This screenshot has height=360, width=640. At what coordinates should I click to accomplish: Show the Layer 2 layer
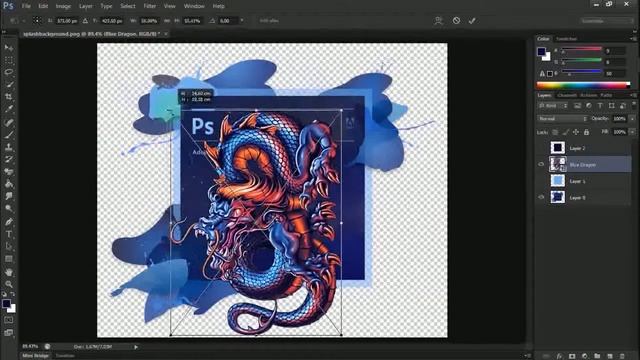pyautogui.click(x=541, y=148)
